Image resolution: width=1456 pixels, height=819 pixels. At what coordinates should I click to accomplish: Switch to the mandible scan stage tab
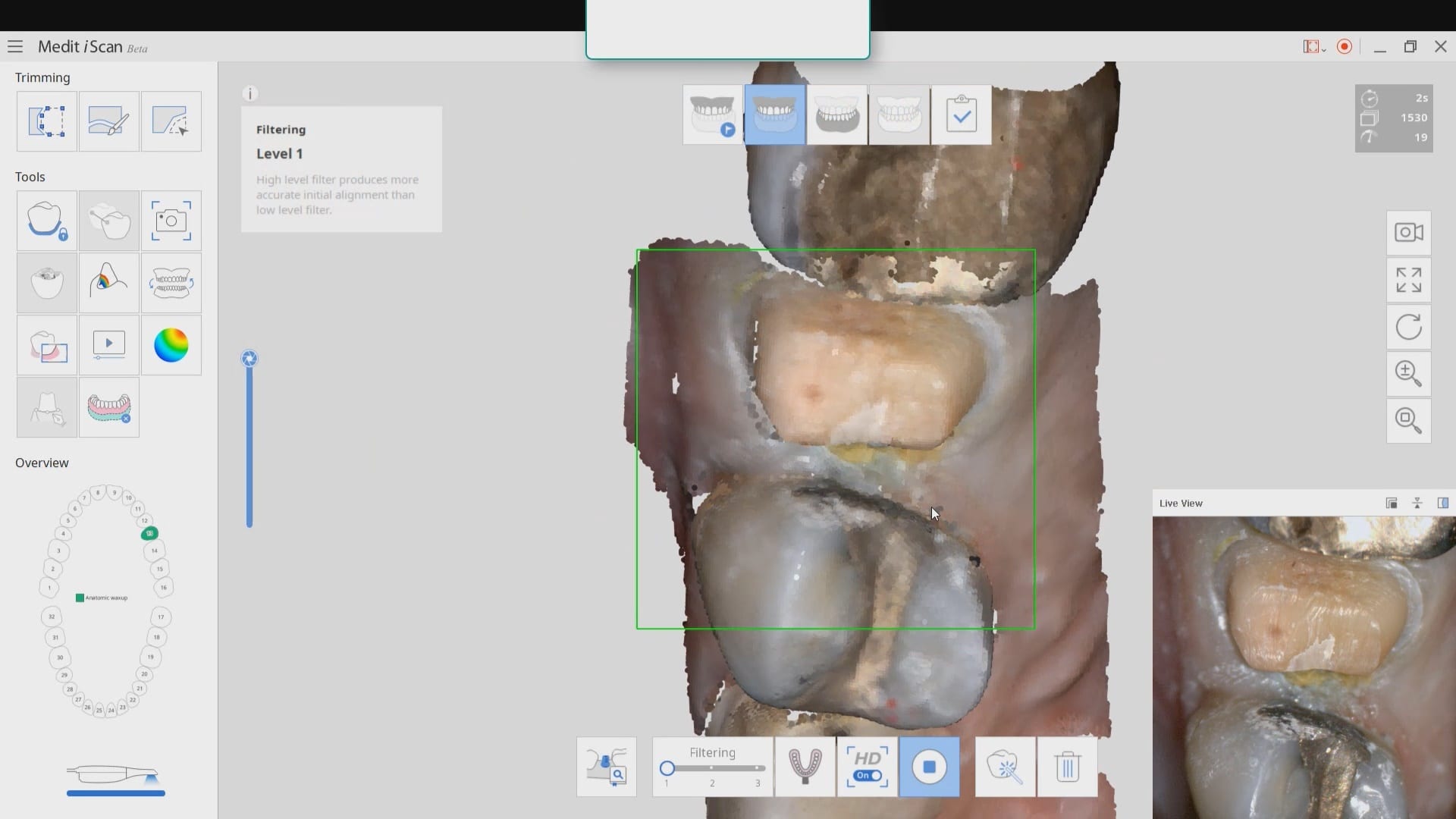836,115
